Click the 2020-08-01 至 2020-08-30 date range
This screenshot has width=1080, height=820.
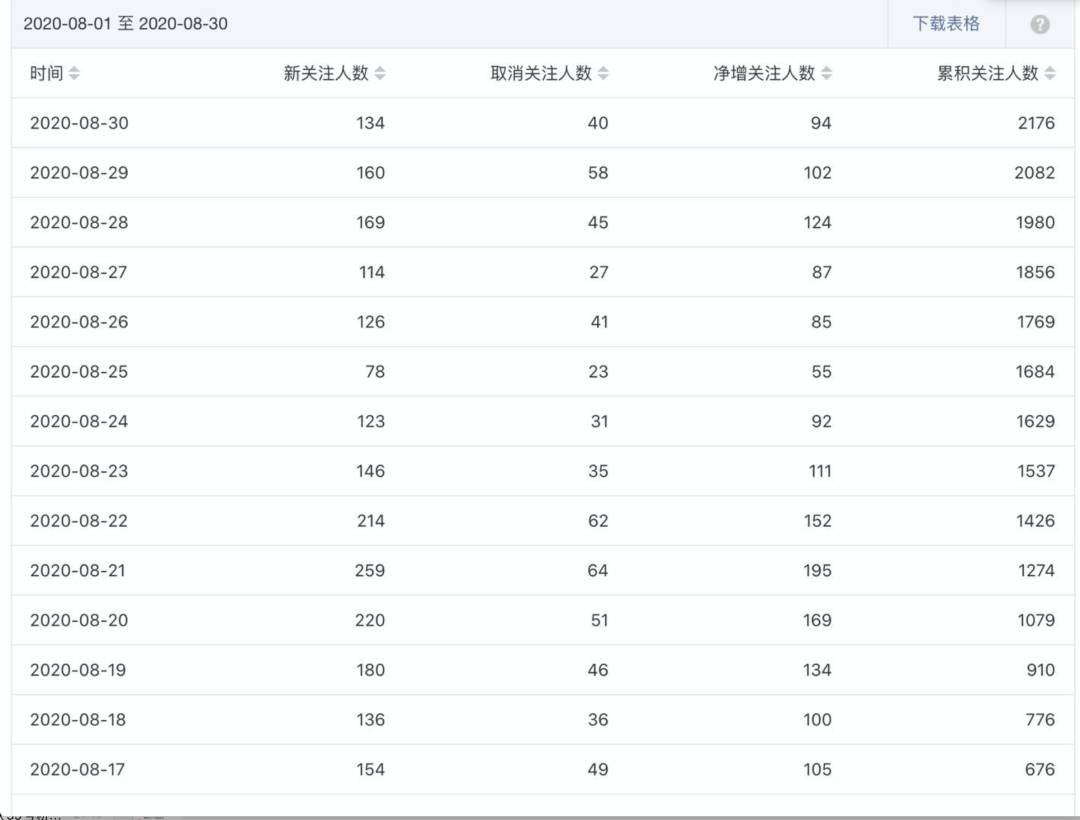tap(126, 24)
